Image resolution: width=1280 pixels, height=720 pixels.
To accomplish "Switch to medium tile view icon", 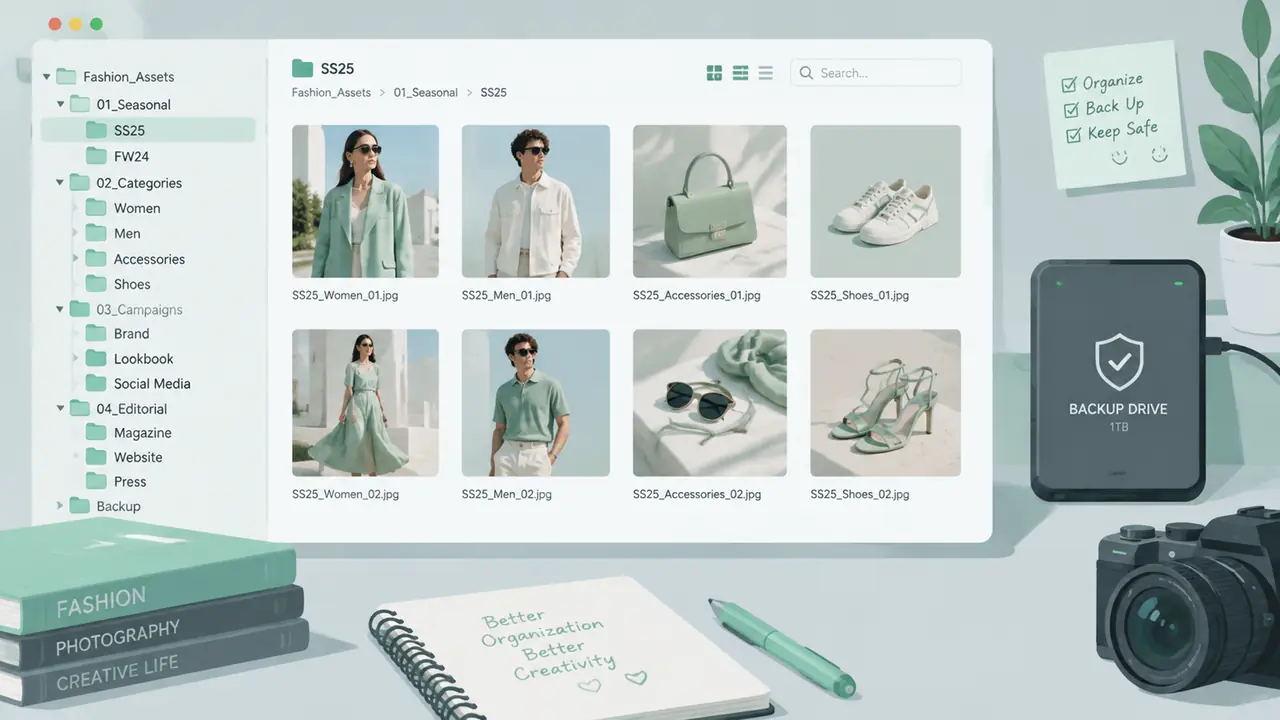I will click(741, 73).
